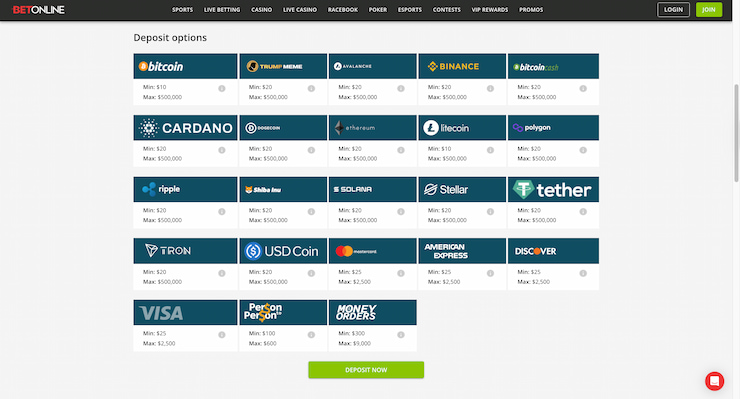Screen dimensions: 740x399
Task: Click Ethereum's "Max: $500,000" text
Action: tap(358, 159)
